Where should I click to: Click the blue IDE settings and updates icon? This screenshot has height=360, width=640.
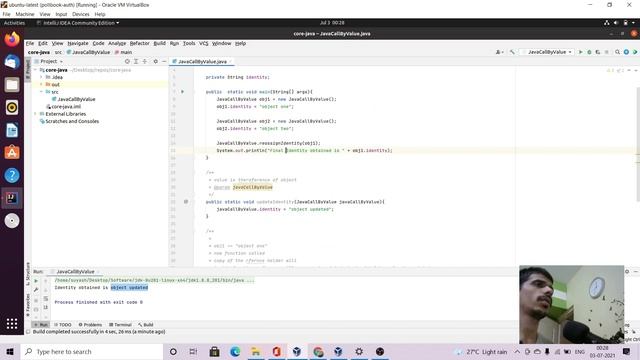626,52
